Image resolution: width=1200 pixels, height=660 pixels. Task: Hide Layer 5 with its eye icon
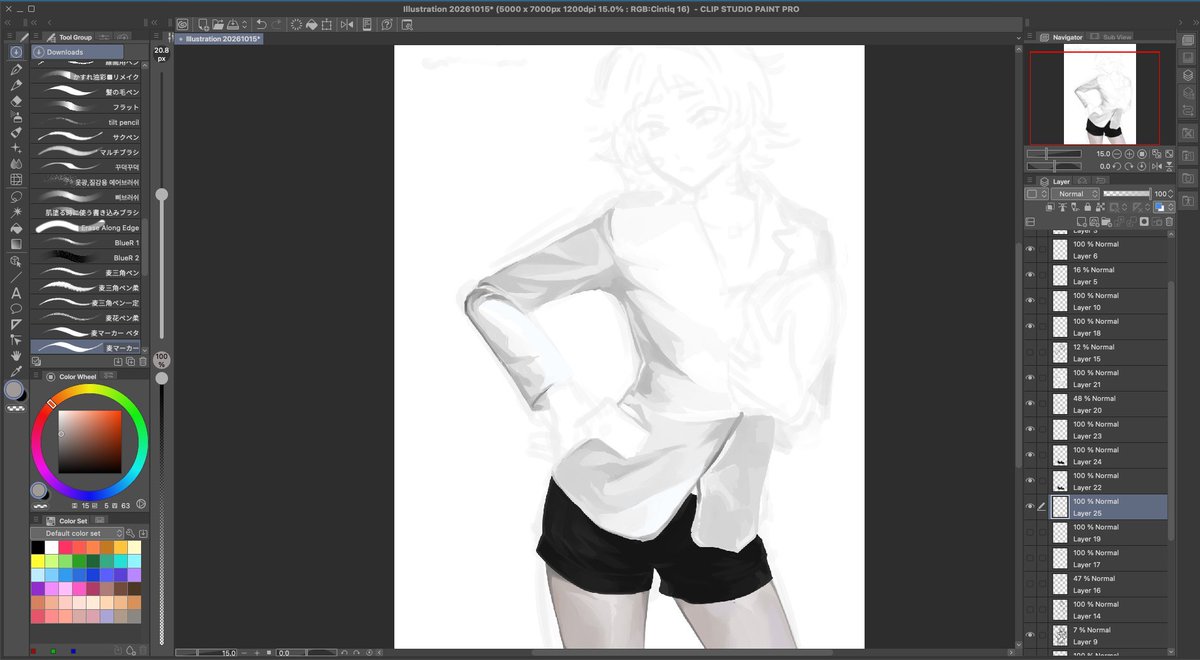click(x=1030, y=275)
